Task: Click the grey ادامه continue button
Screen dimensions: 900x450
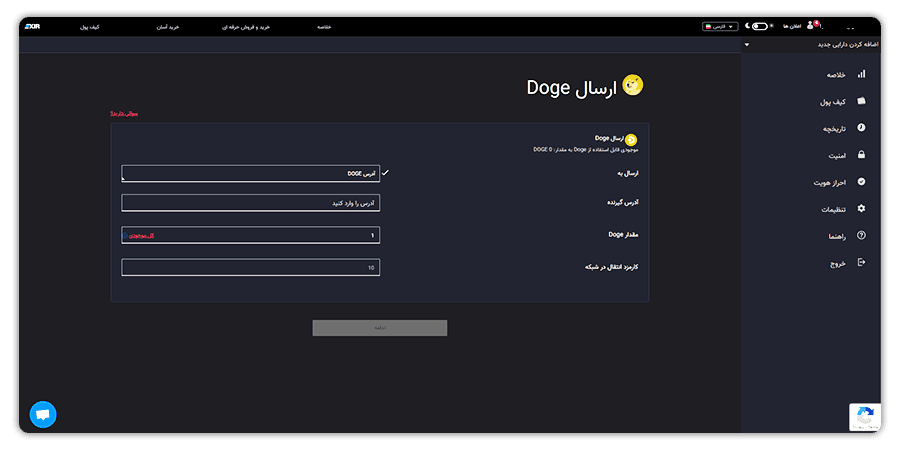Action: click(x=379, y=328)
